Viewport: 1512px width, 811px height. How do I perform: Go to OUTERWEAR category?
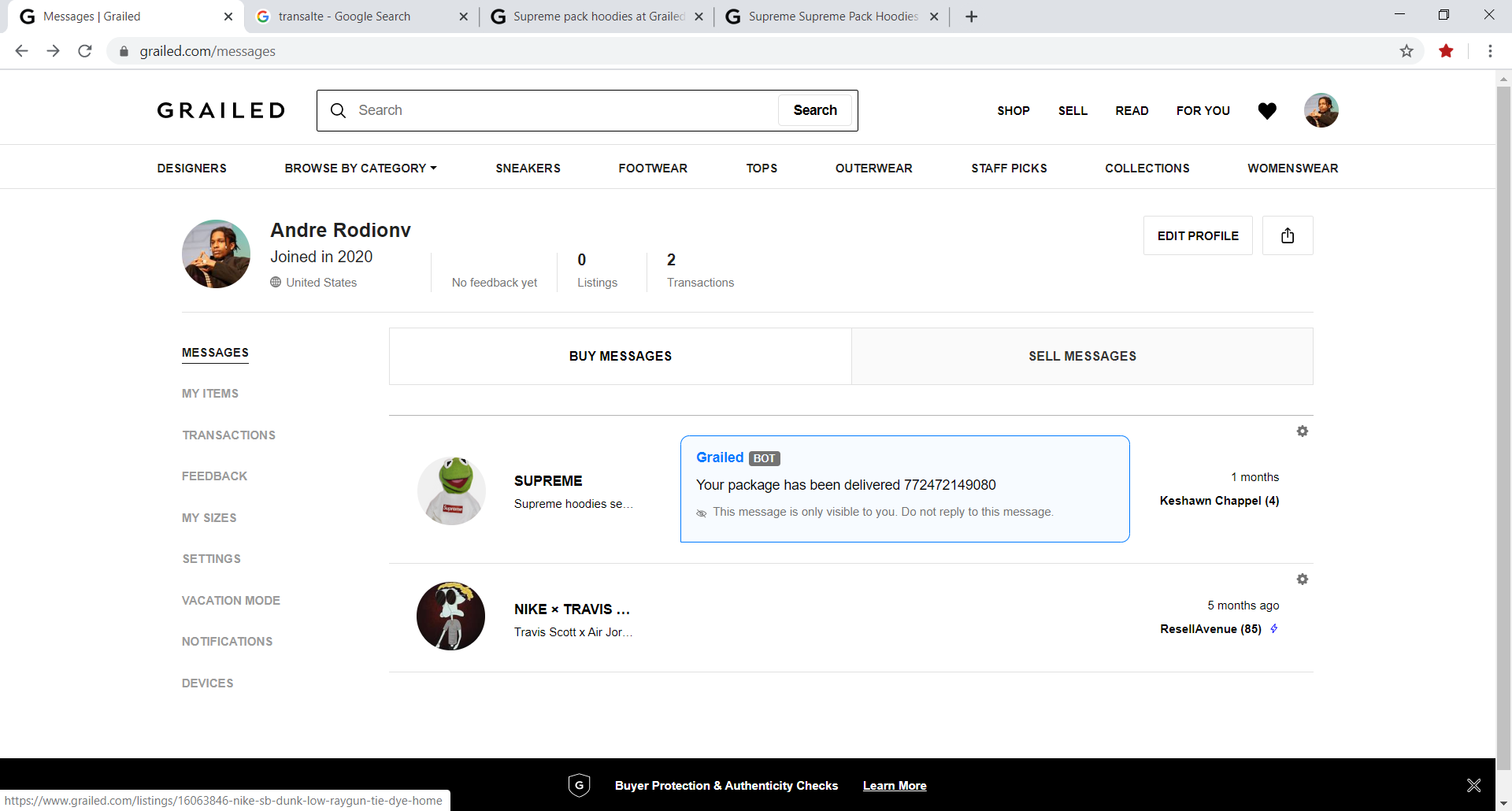pos(874,168)
